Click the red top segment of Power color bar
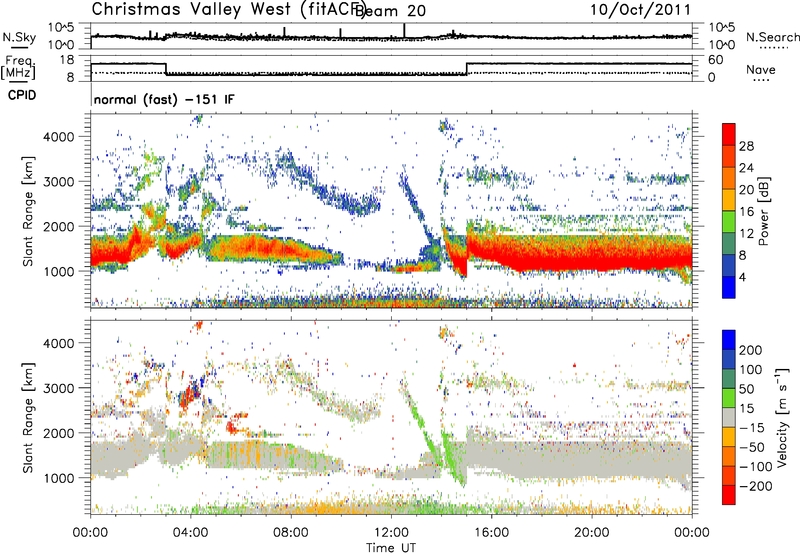The image size is (800, 554). click(729, 134)
